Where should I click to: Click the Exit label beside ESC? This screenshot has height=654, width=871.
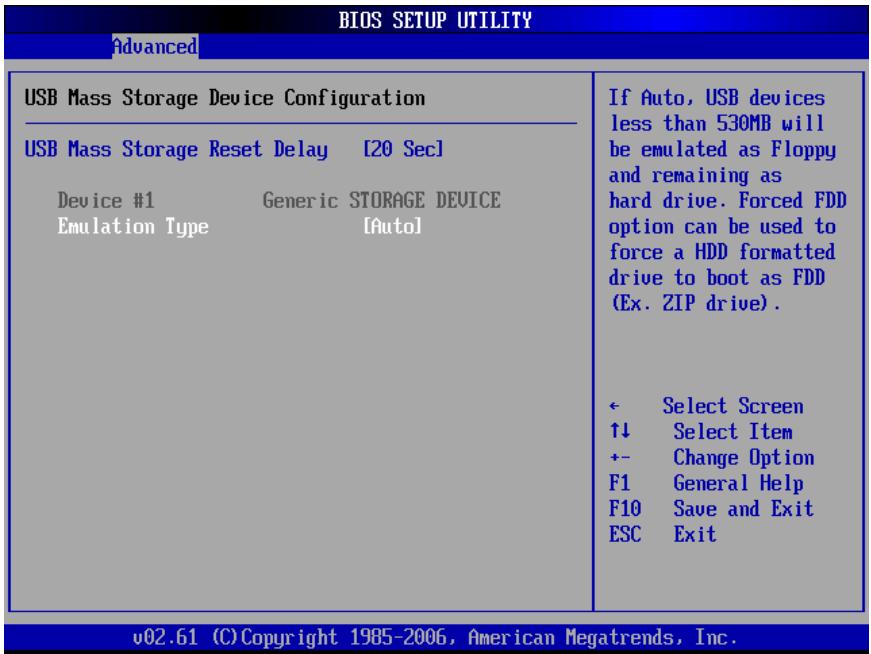click(695, 534)
